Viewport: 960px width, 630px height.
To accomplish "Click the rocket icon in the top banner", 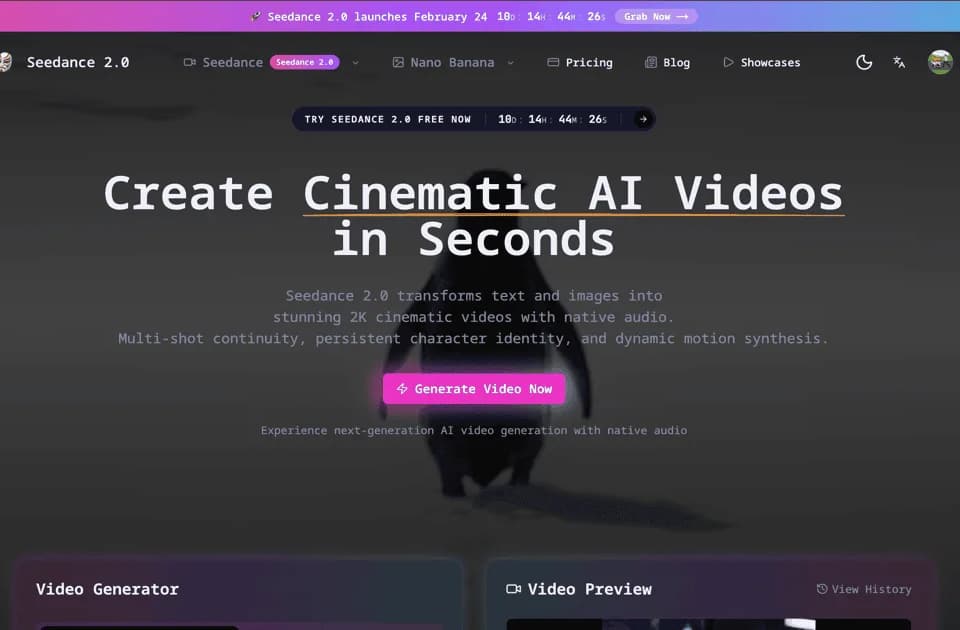I will (x=256, y=17).
